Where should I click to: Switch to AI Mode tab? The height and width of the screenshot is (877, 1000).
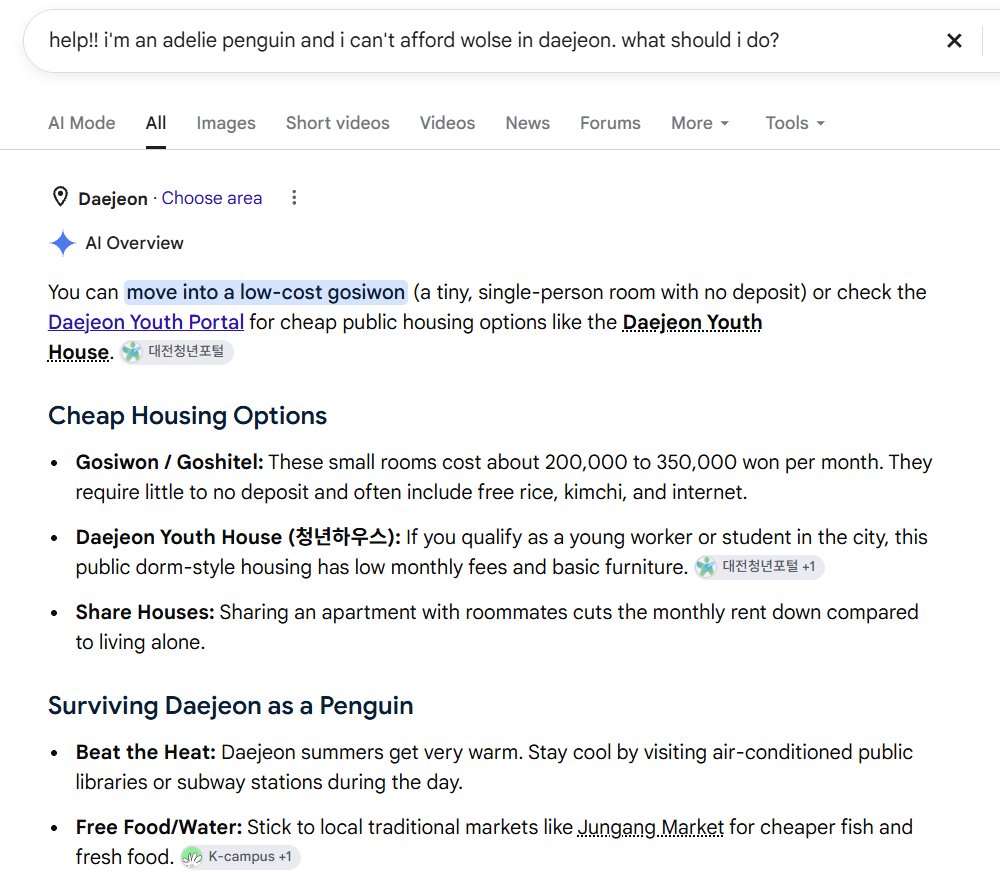(82, 123)
